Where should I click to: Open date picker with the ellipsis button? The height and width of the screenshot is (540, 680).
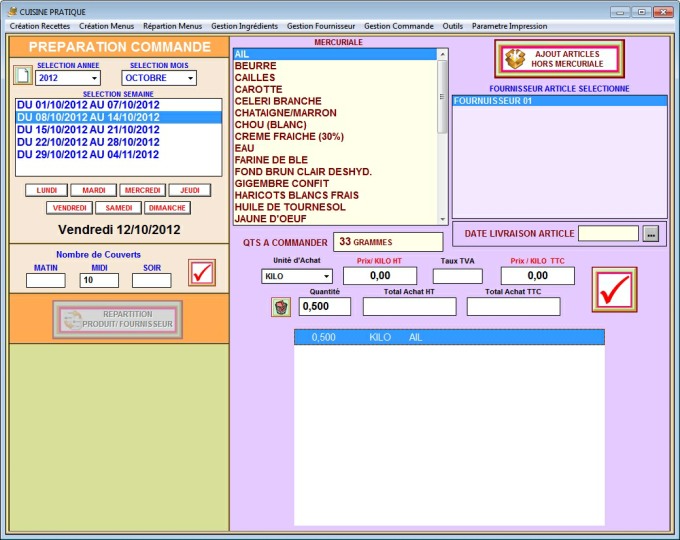[x=651, y=233]
